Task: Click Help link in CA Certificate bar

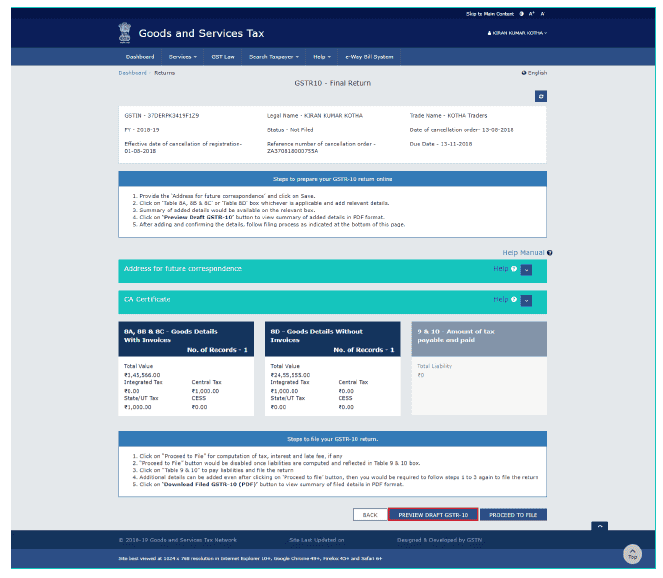Action: point(501,299)
